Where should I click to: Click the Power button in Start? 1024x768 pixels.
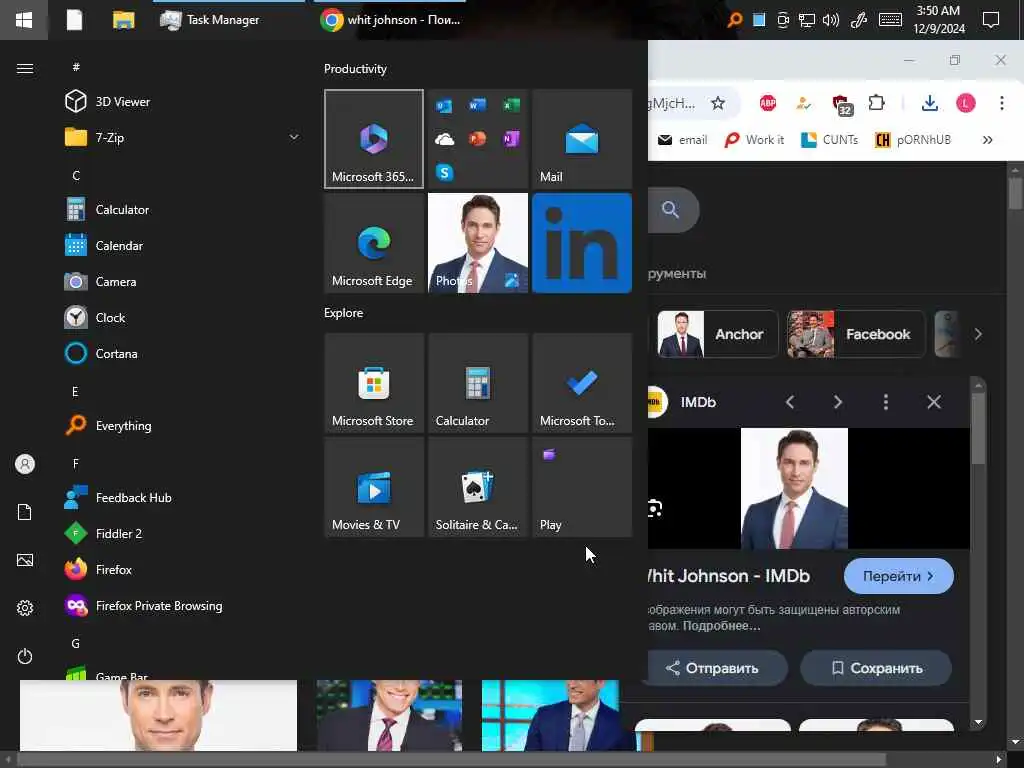coord(25,656)
